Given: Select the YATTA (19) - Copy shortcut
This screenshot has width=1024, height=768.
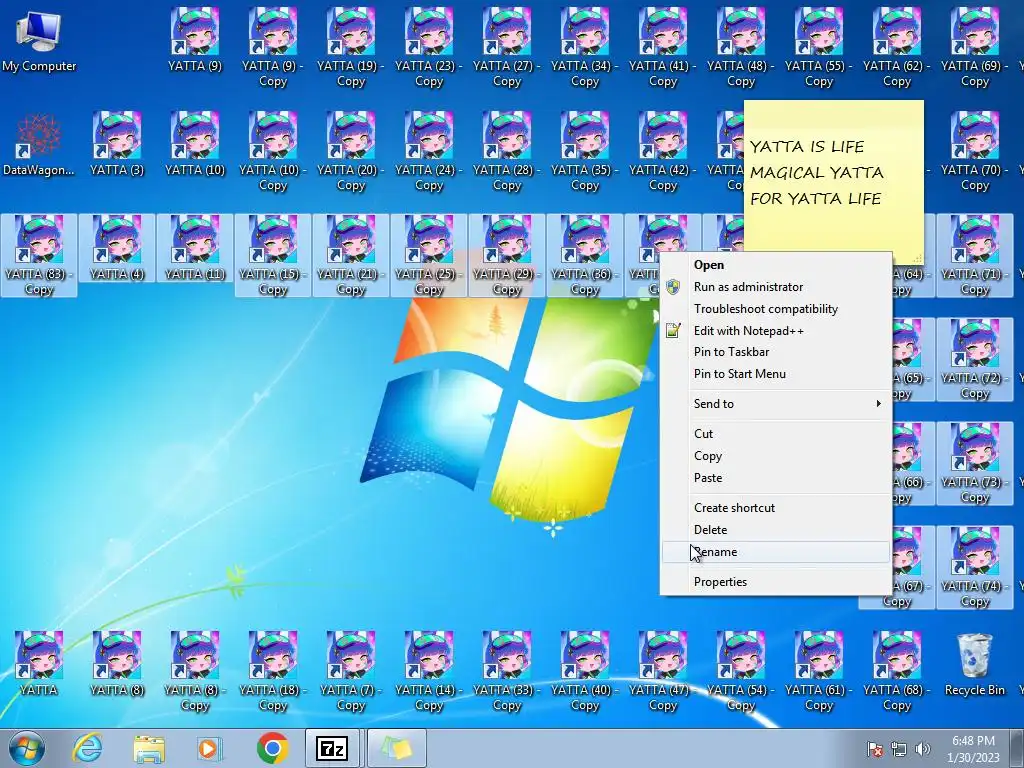Looking at the screenshot, I should pos(351,47).
